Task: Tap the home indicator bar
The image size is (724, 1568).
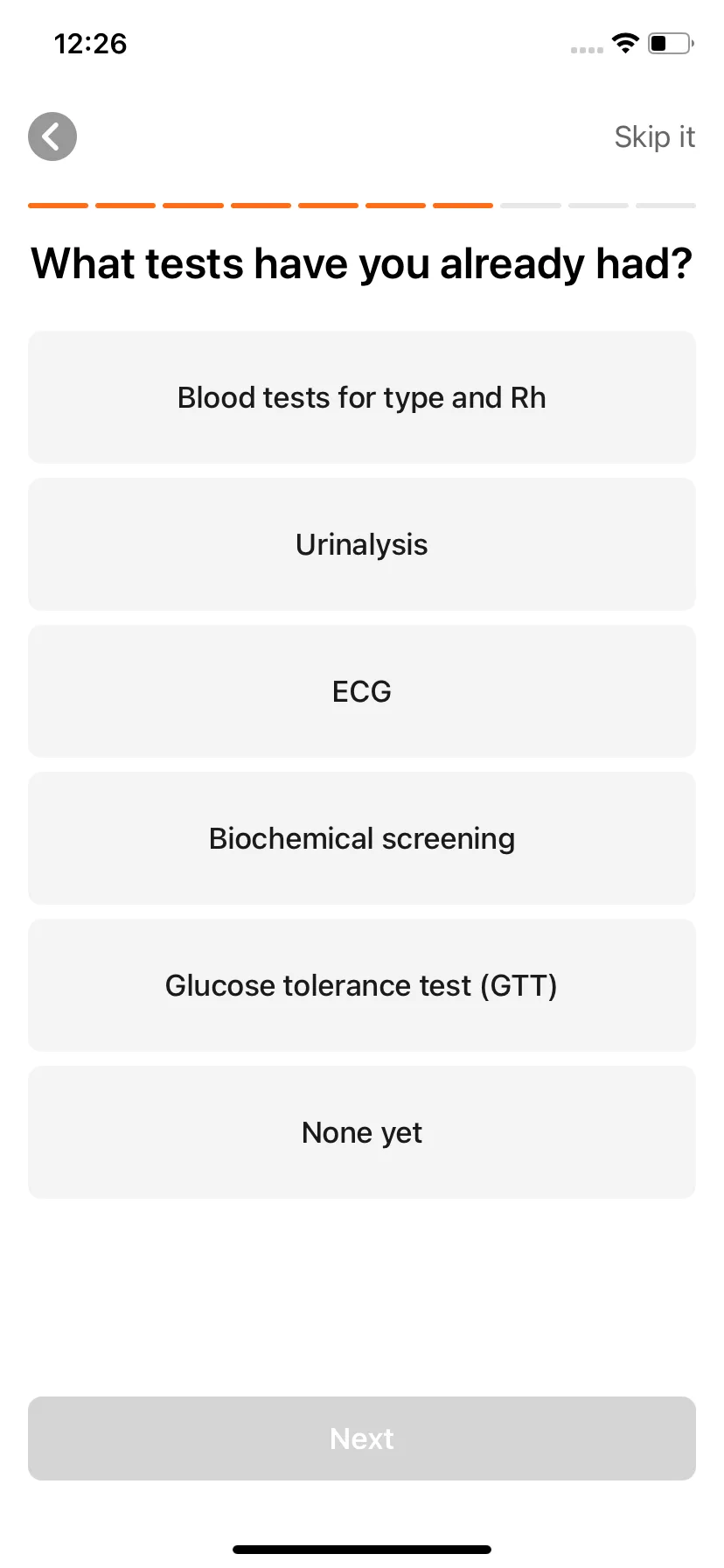Action: (362, 1550)
